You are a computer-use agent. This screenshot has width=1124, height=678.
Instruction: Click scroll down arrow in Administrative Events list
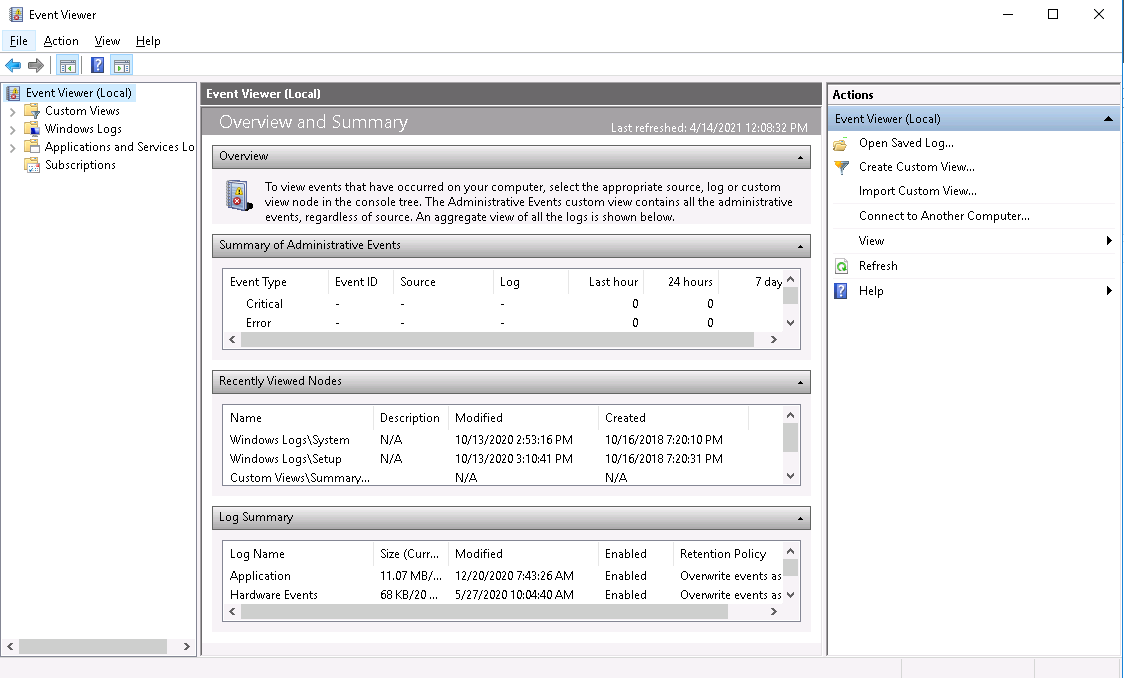[791, 323]
